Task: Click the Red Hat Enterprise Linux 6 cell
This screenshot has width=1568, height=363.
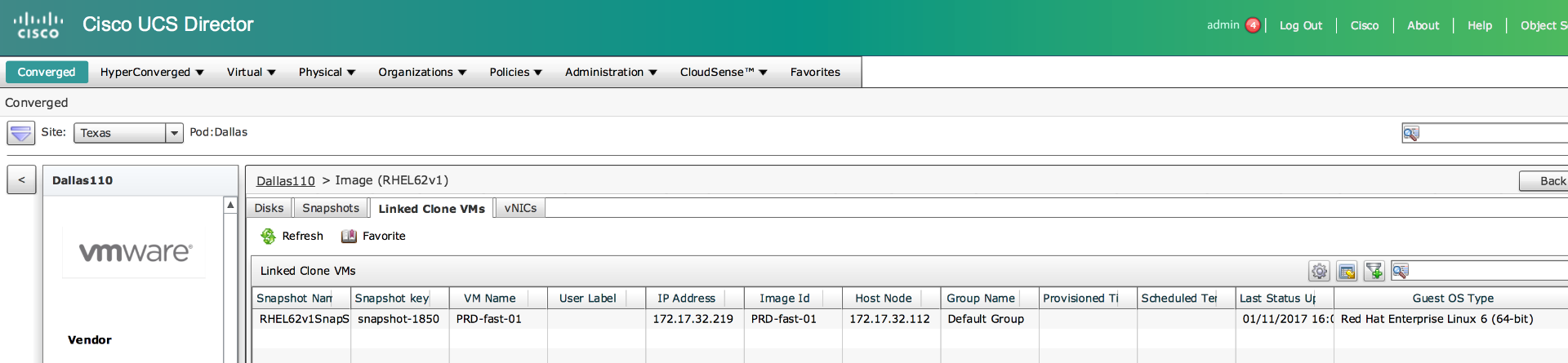Action: pos(1451,319)
